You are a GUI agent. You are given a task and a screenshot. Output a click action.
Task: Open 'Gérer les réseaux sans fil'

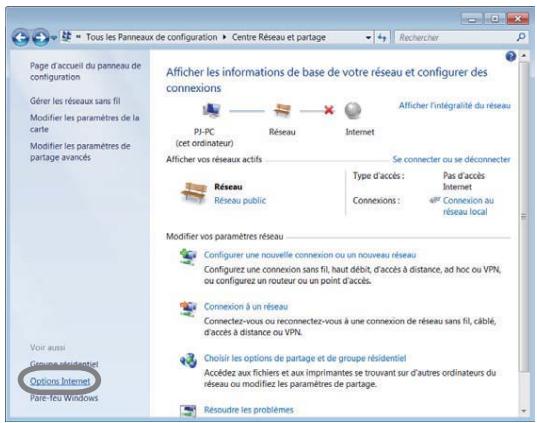[x=75, y=101]
